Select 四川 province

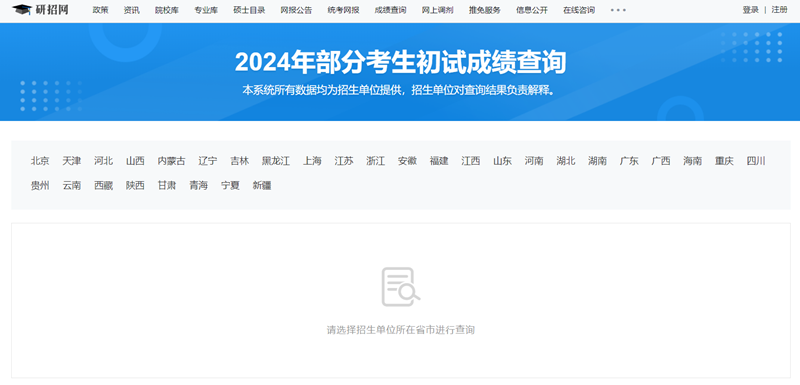pyautogui.click(x=756, y=161)
